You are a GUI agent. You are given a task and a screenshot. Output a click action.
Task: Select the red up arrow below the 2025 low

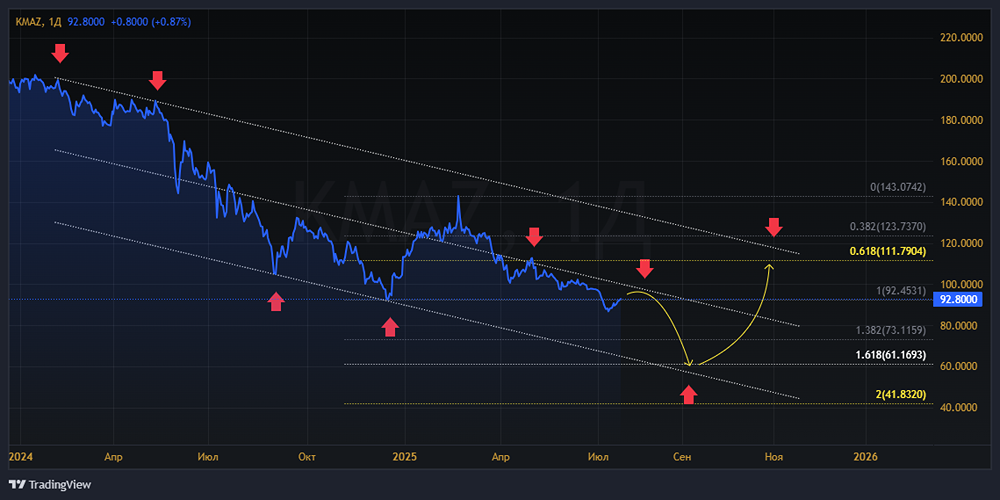(x=390, y=327)
